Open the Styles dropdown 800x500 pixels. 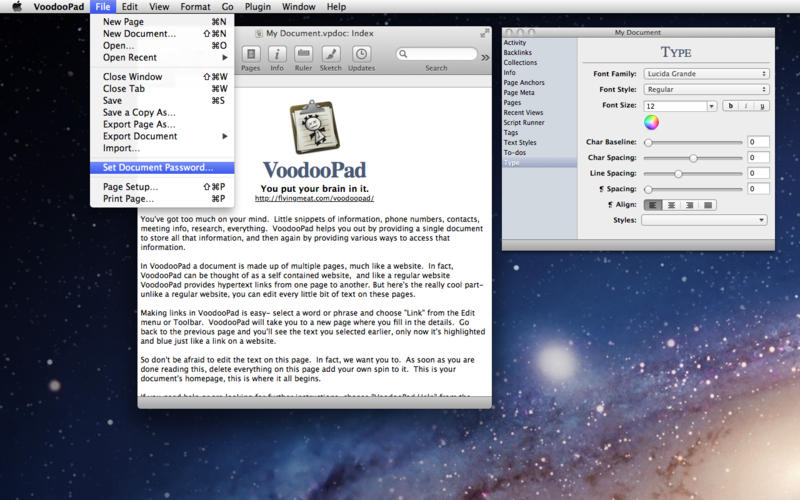(x=704, y=220)
